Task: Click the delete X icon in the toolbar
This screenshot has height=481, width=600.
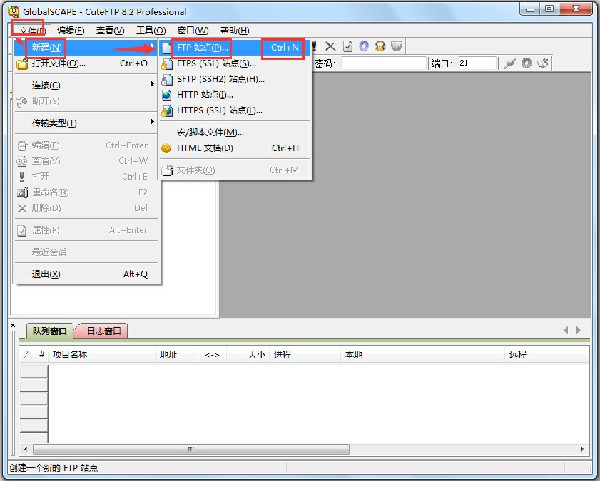Action: tap(331, 46)
